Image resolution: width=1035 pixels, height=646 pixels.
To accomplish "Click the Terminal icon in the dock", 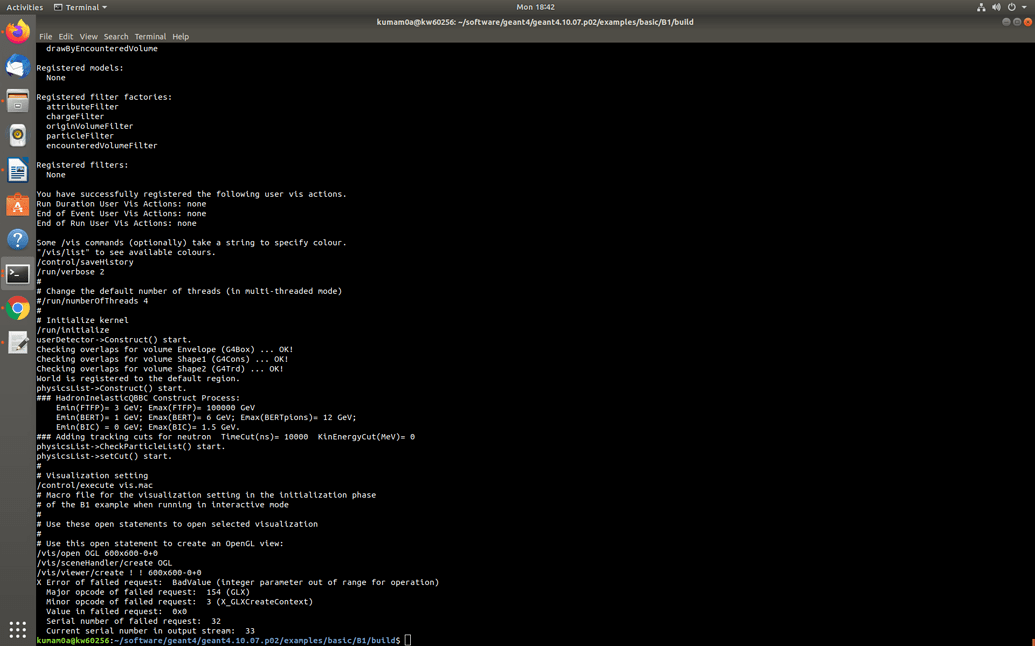I will pos(17,274).
